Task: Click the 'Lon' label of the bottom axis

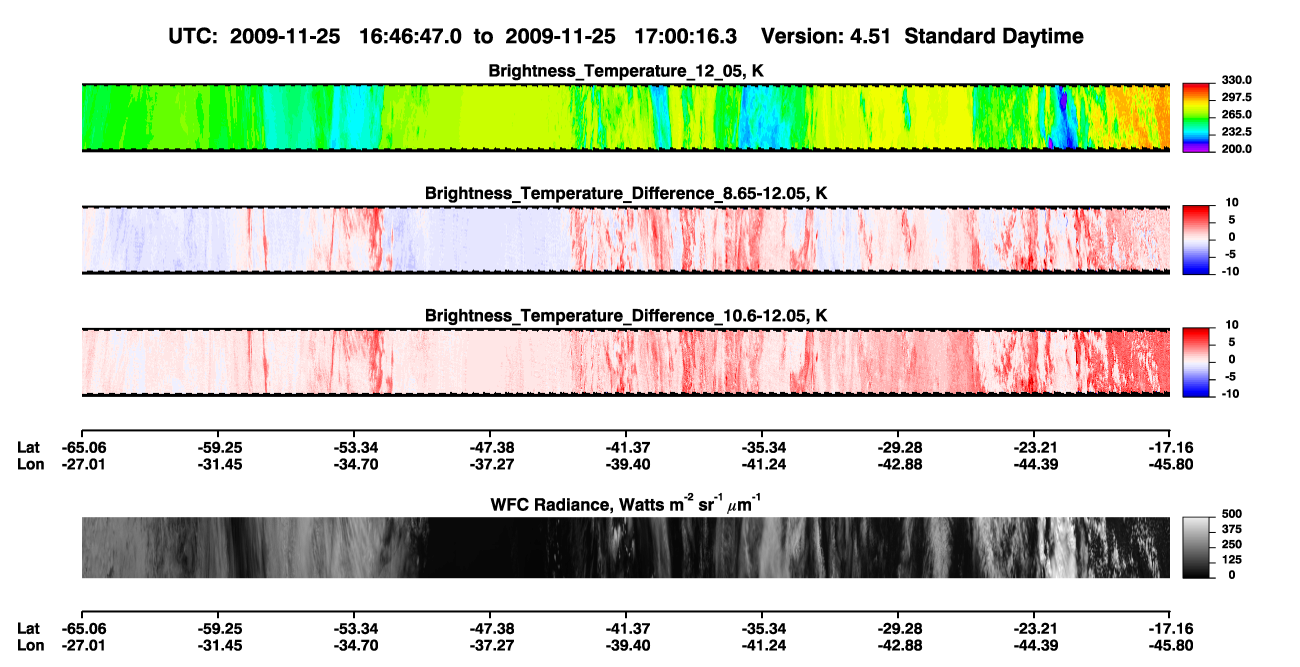Action: coord(31,646)
